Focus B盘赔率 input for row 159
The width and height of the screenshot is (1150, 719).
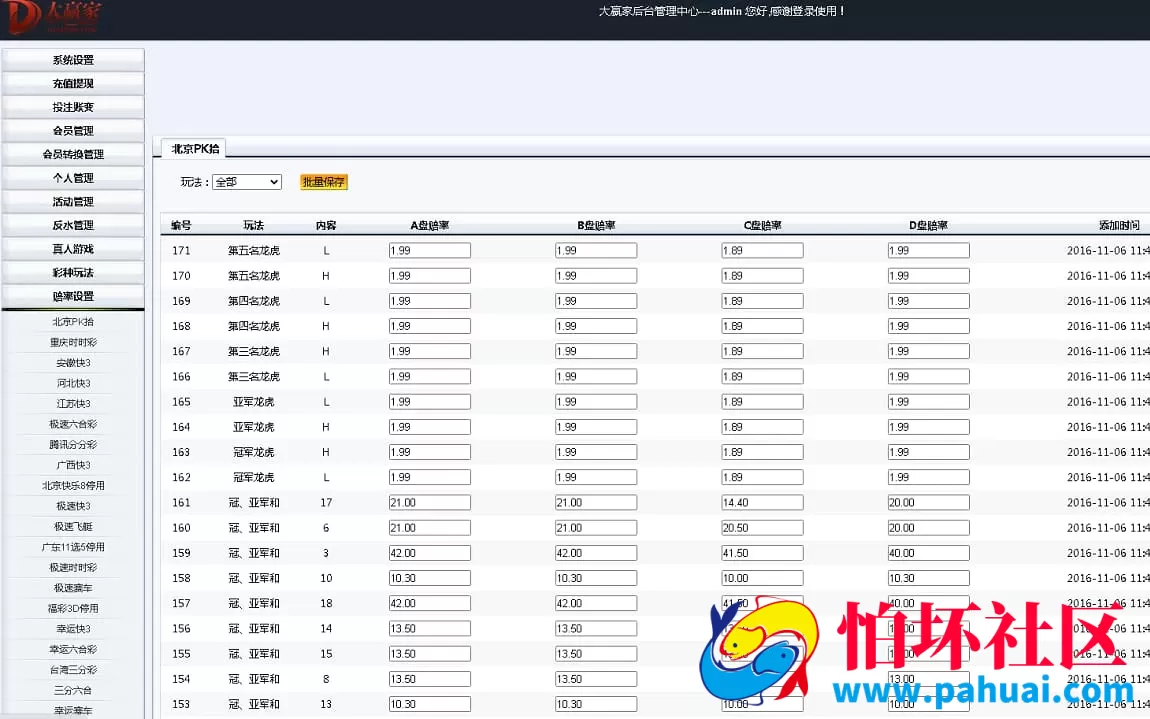click(595, 553)
